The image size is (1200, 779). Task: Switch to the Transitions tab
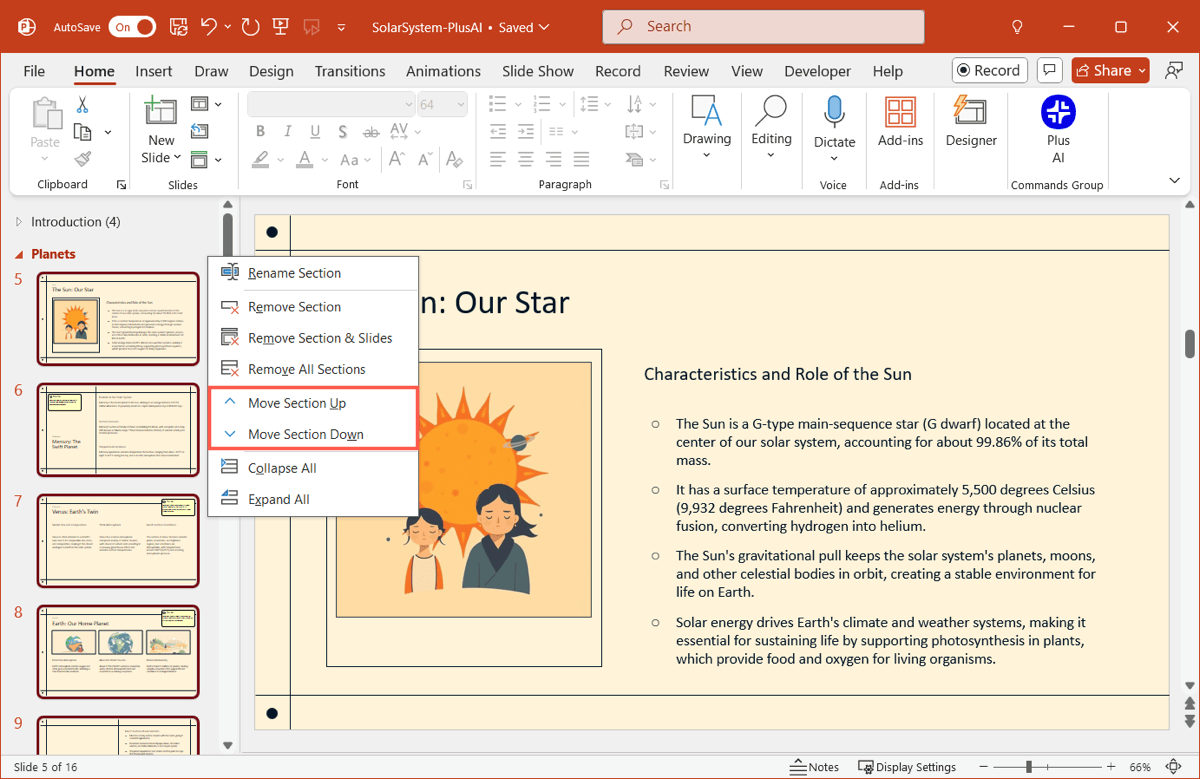tap(349, 71)
